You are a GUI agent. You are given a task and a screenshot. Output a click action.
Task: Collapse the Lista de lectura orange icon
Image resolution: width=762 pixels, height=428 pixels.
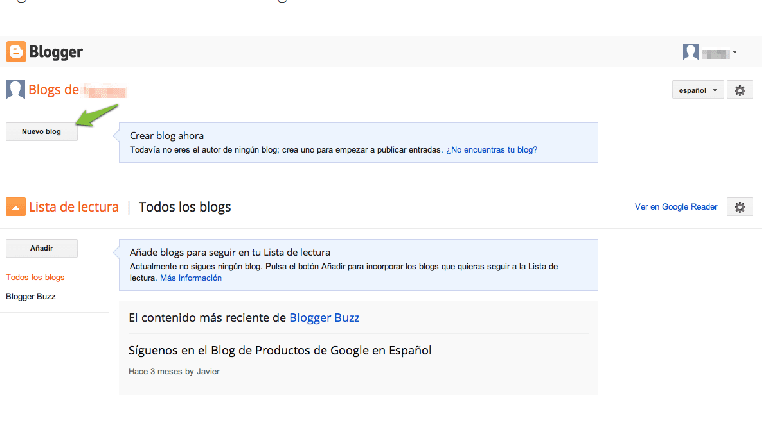16,207
